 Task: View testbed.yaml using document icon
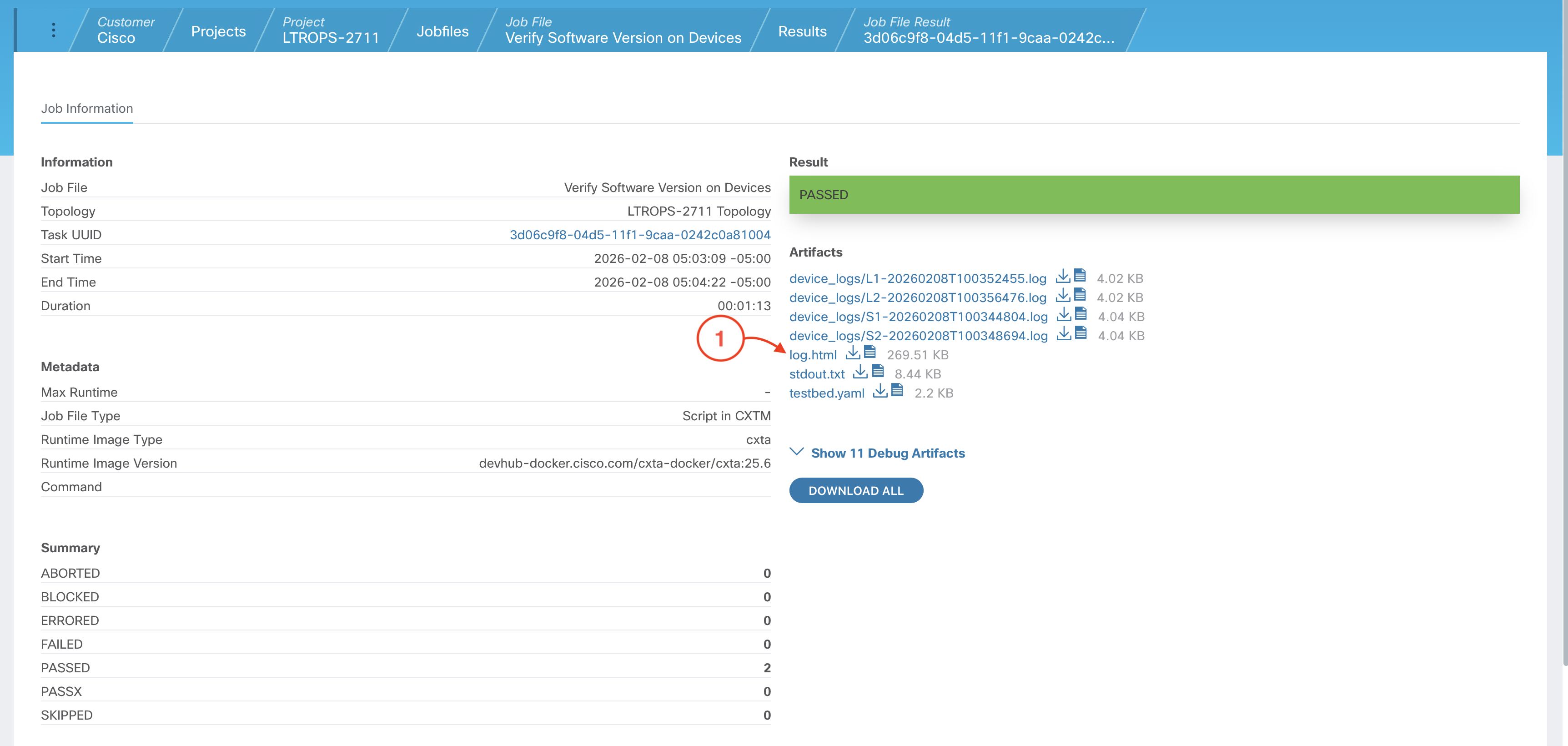897,391
